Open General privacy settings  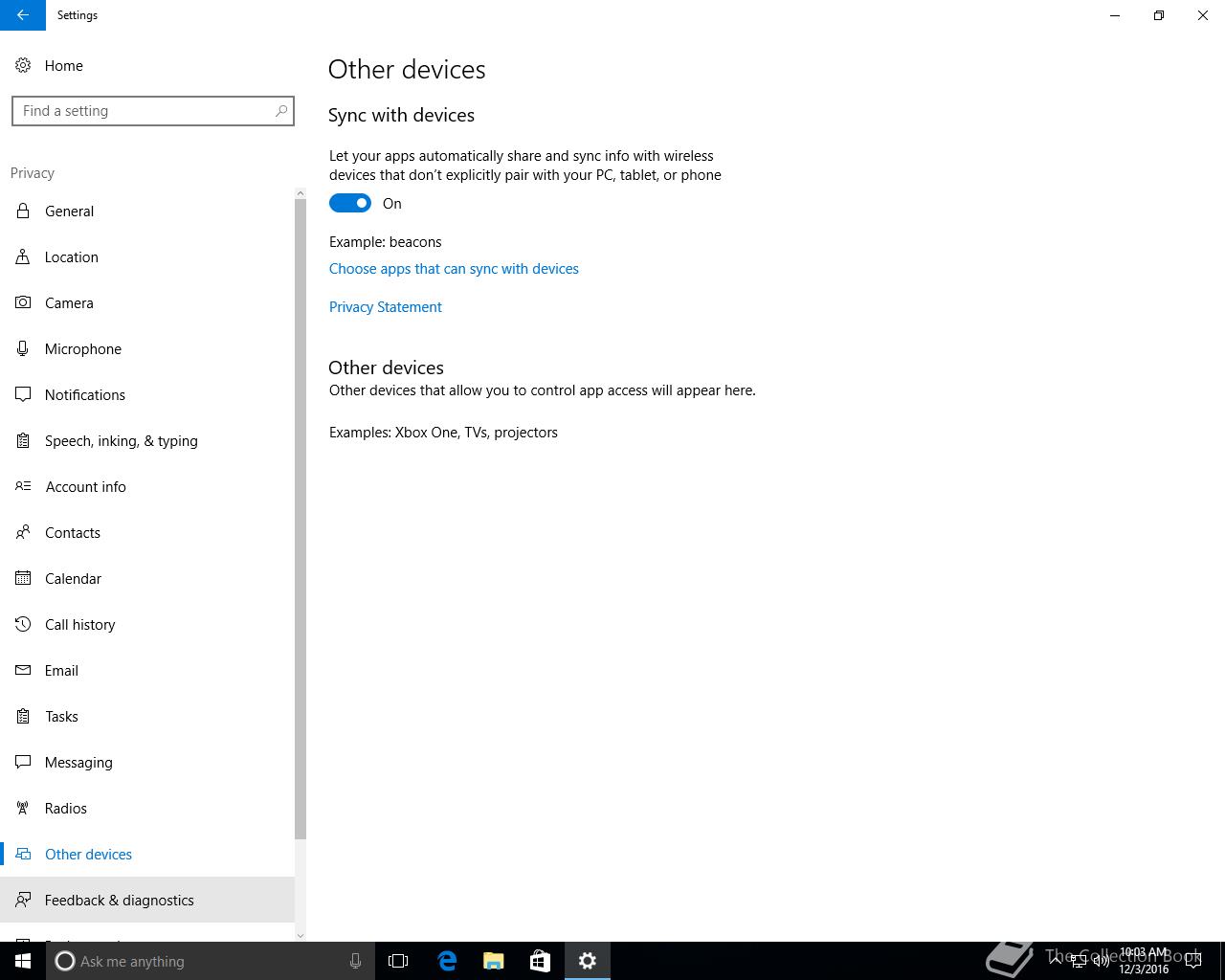[x=147, y=211]
